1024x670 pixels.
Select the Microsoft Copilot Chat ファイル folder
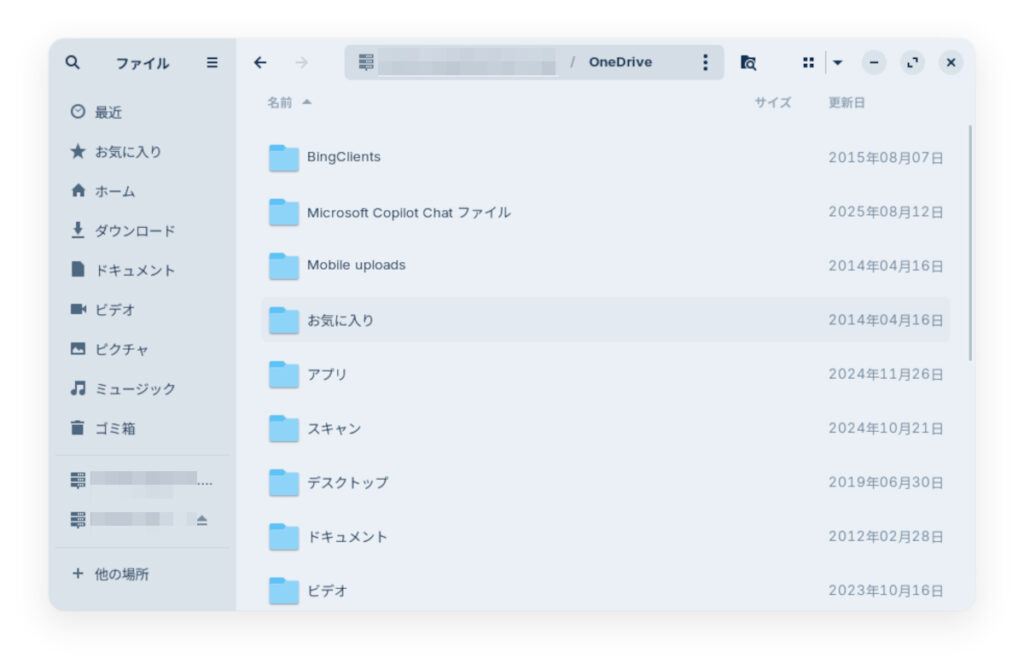coord(408,212)
